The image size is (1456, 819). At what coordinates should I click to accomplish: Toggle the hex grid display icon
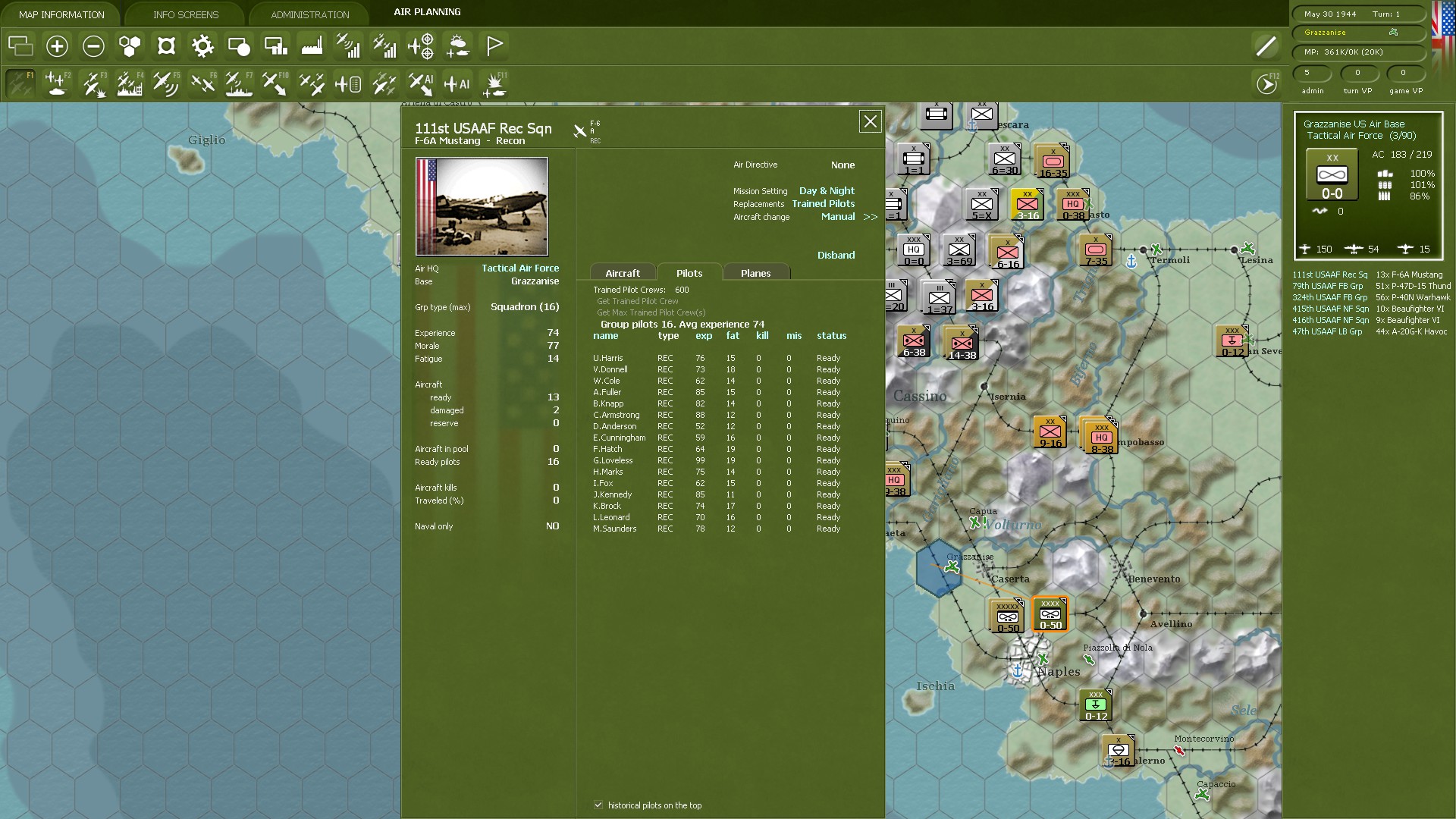(x=130, y=46)
